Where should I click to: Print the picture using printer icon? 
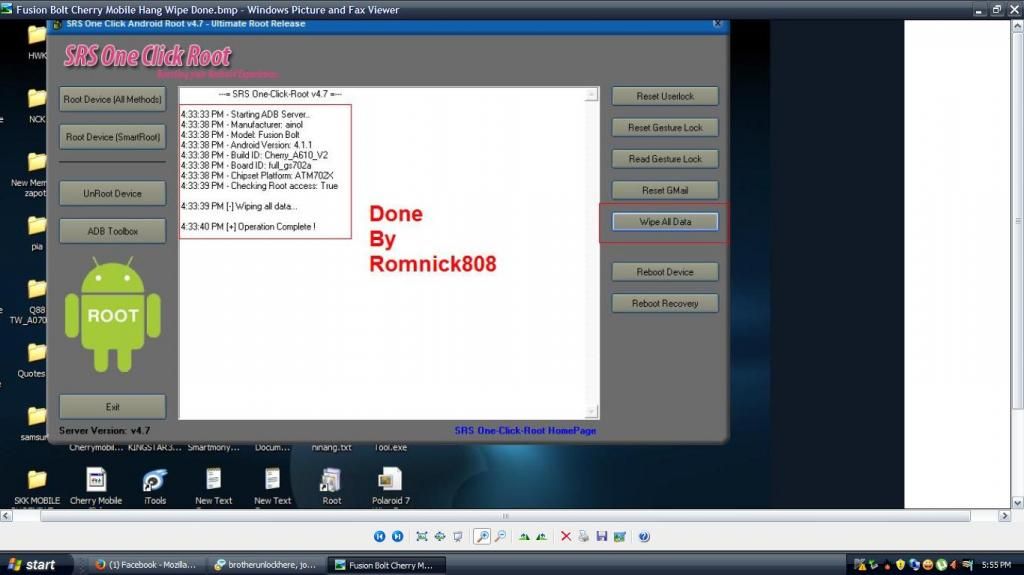pyautogui.click(x=584, y=537)
